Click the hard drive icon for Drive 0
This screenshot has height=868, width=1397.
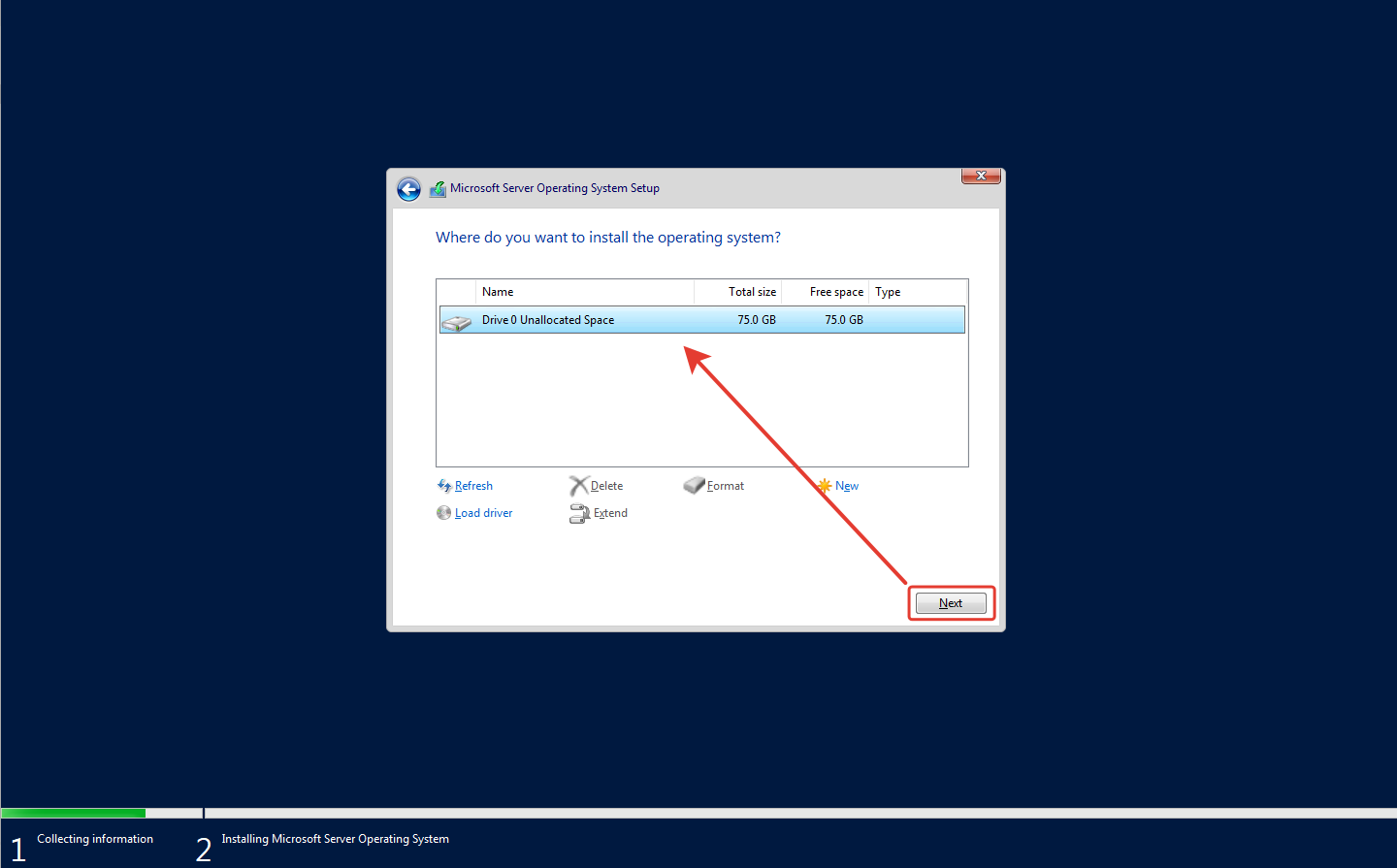pos(456,321)
